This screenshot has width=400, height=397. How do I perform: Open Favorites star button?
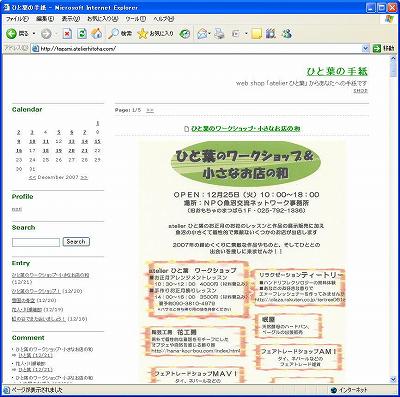pyautogui.click(x=156, y=33)
